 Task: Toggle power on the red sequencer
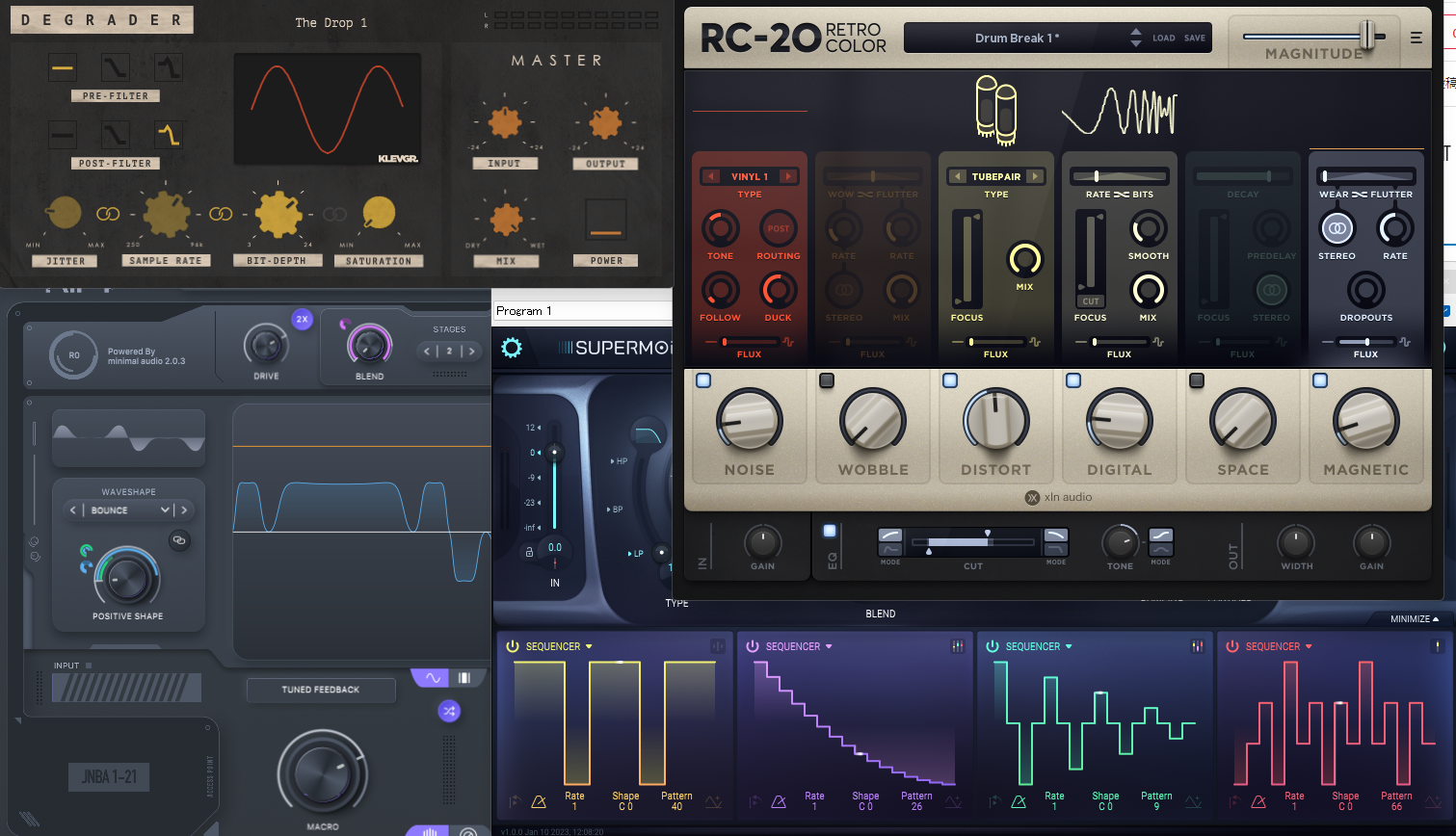pos(1232,646)
